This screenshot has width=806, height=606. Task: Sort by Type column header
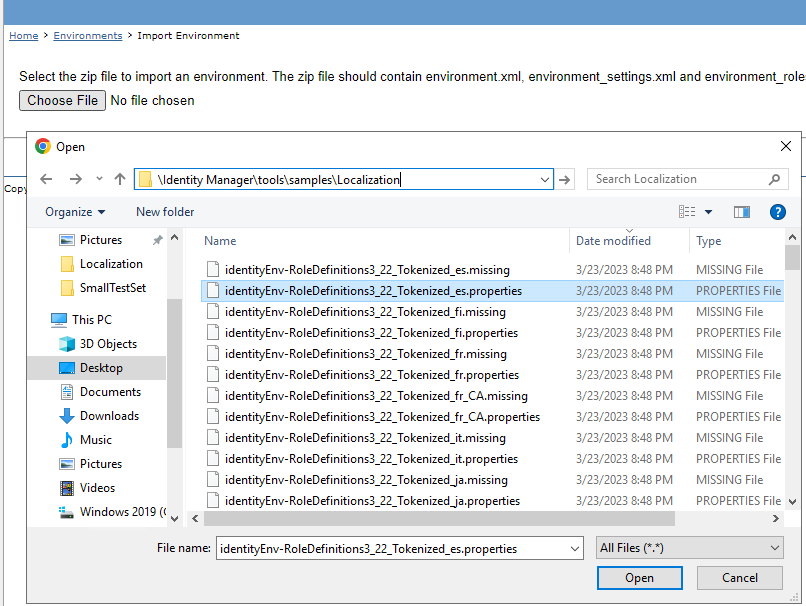708,241
